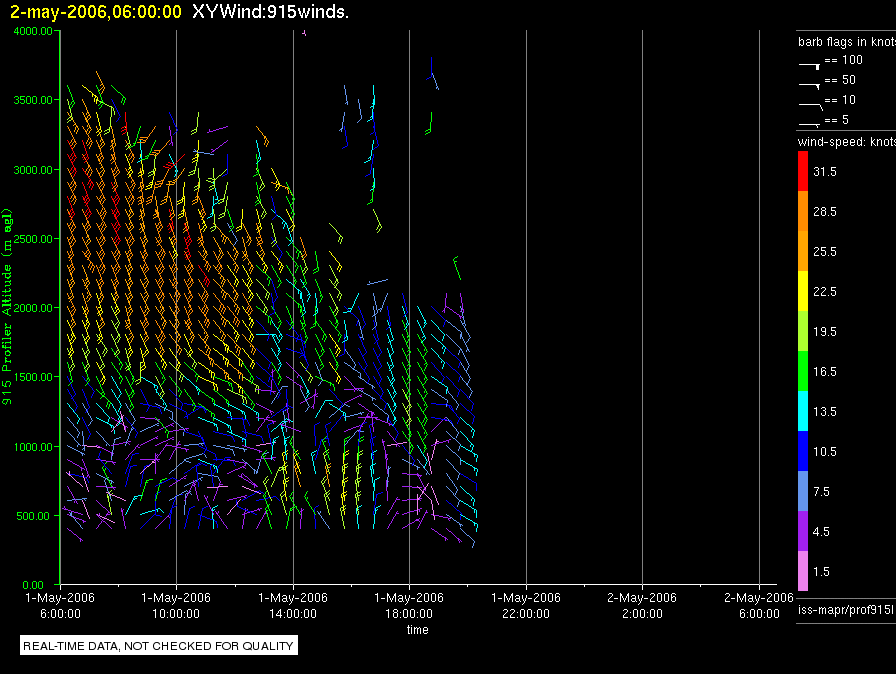This screenshot has height=674, width=896.
Task: Choose the blue 10.5 knots color swatch
Action: [x=803, y=451]
